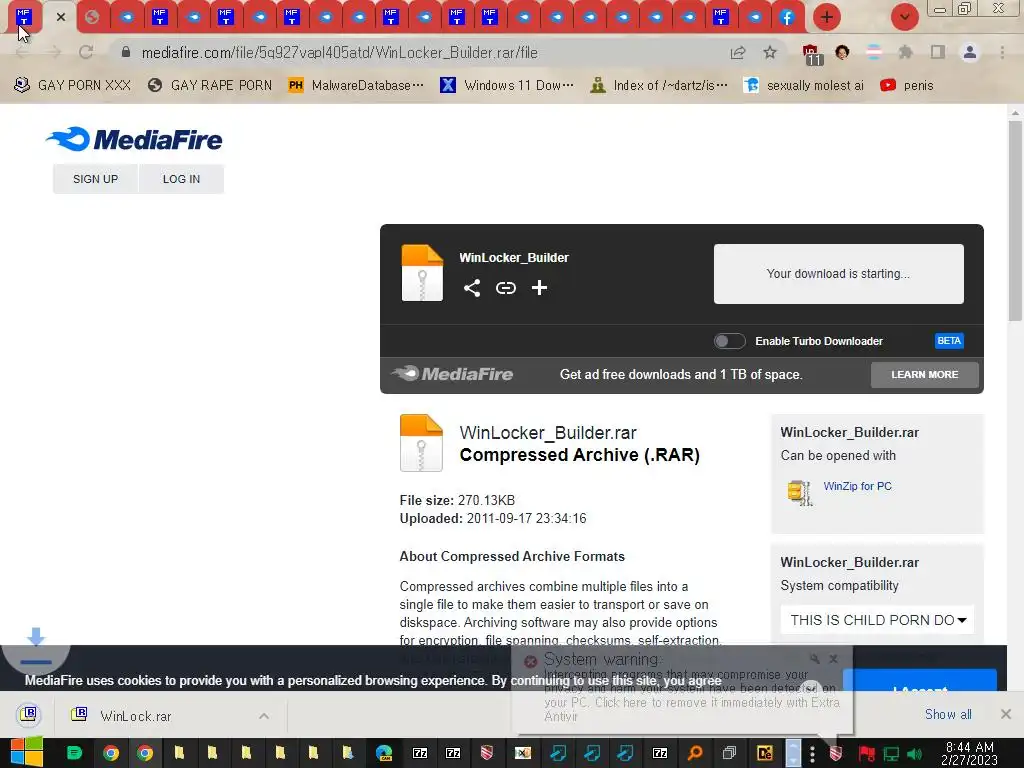Accept cookies with the I Accept button

click(x=920, y=680)
